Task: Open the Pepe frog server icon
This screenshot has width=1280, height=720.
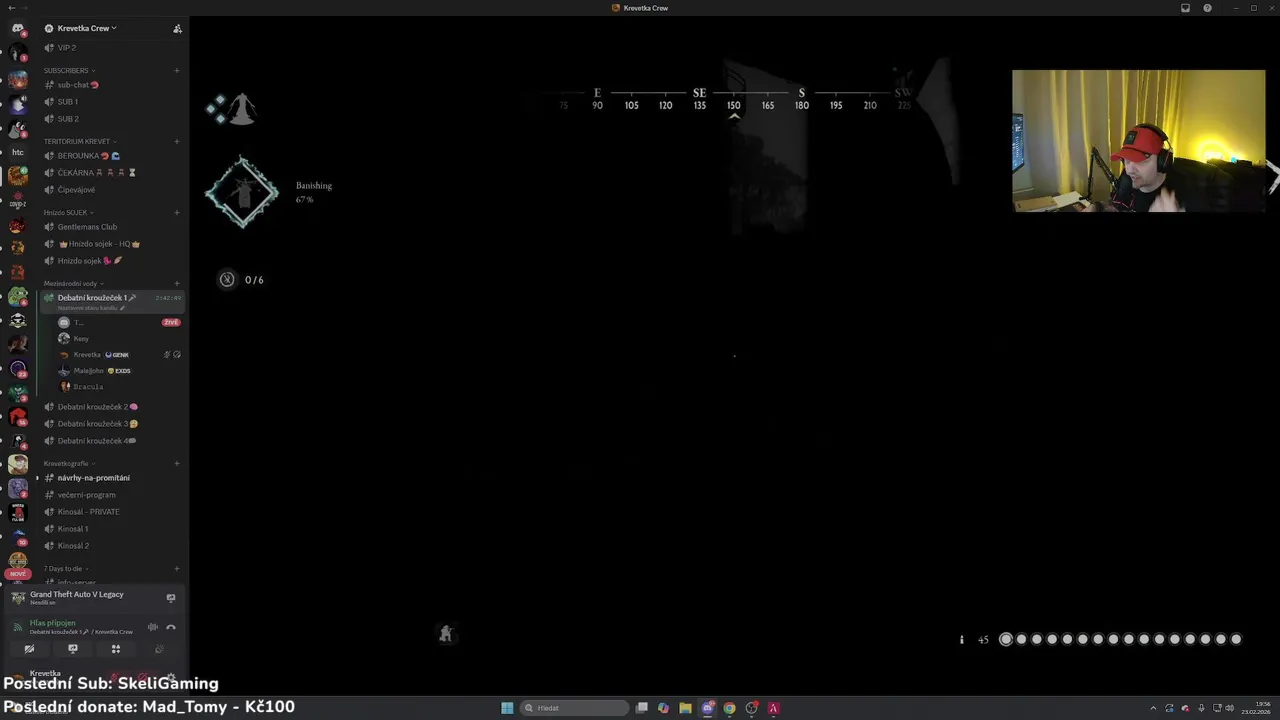Action: (x=18, y=296)
